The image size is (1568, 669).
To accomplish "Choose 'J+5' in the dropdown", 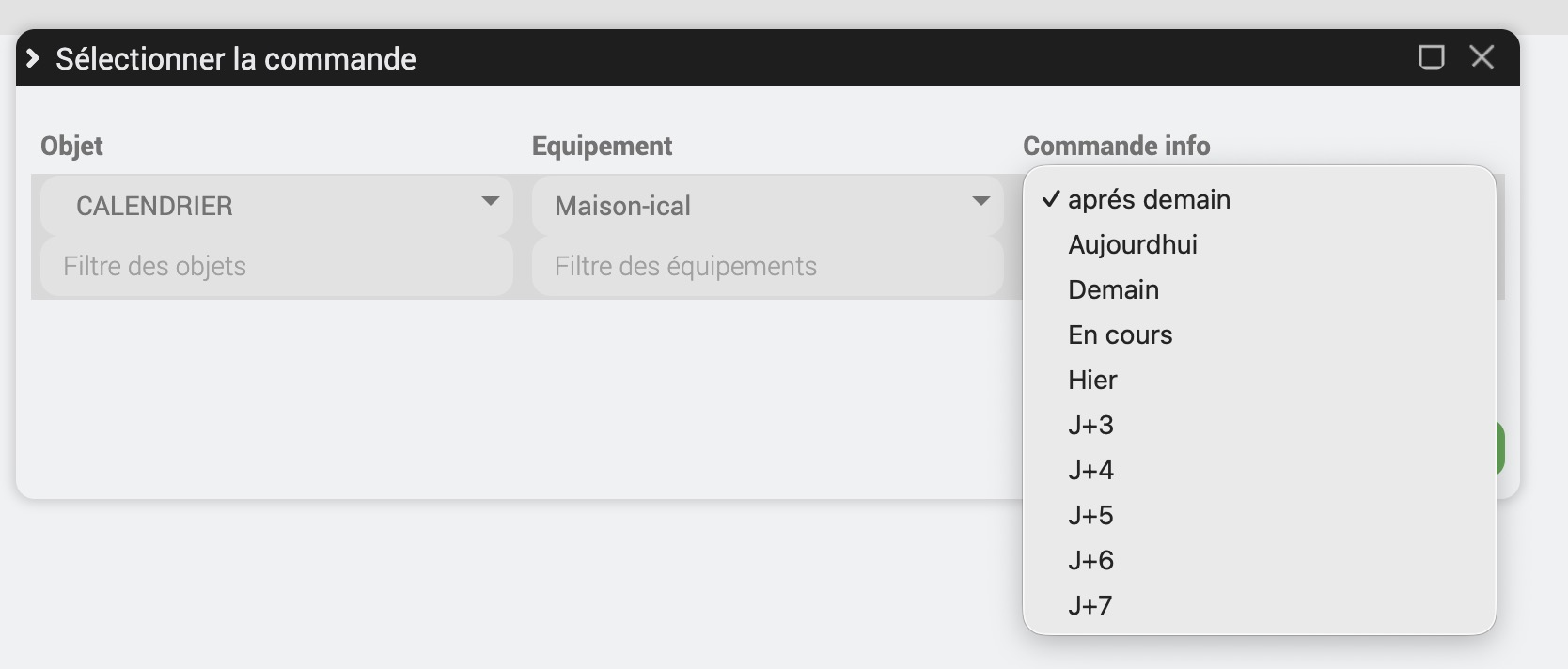I will (1090, 516).
